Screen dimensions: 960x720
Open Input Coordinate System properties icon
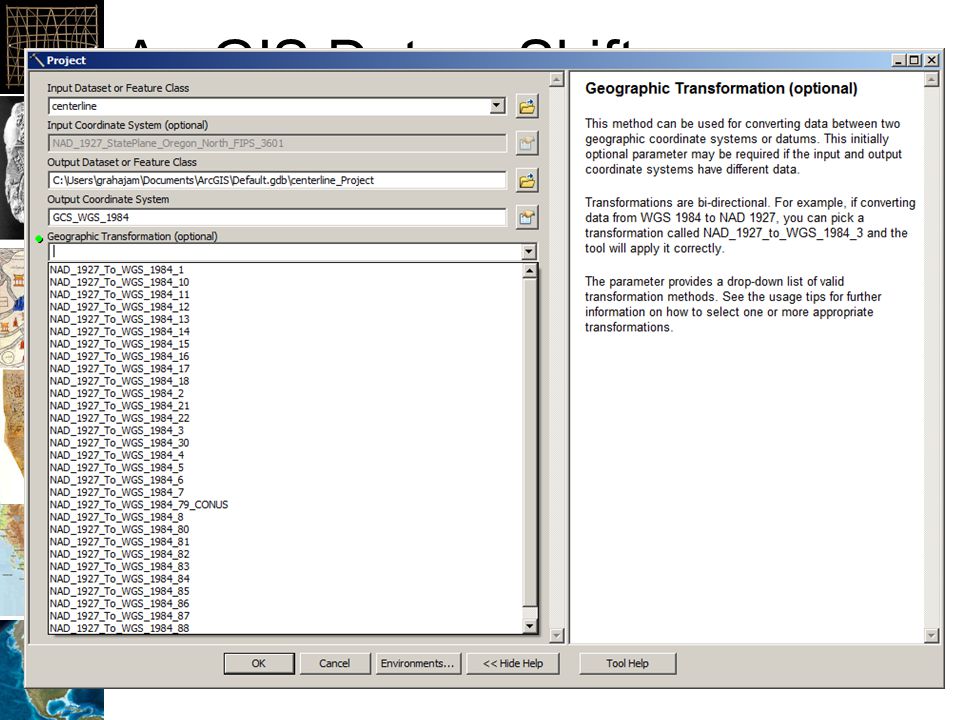[527, 143]
